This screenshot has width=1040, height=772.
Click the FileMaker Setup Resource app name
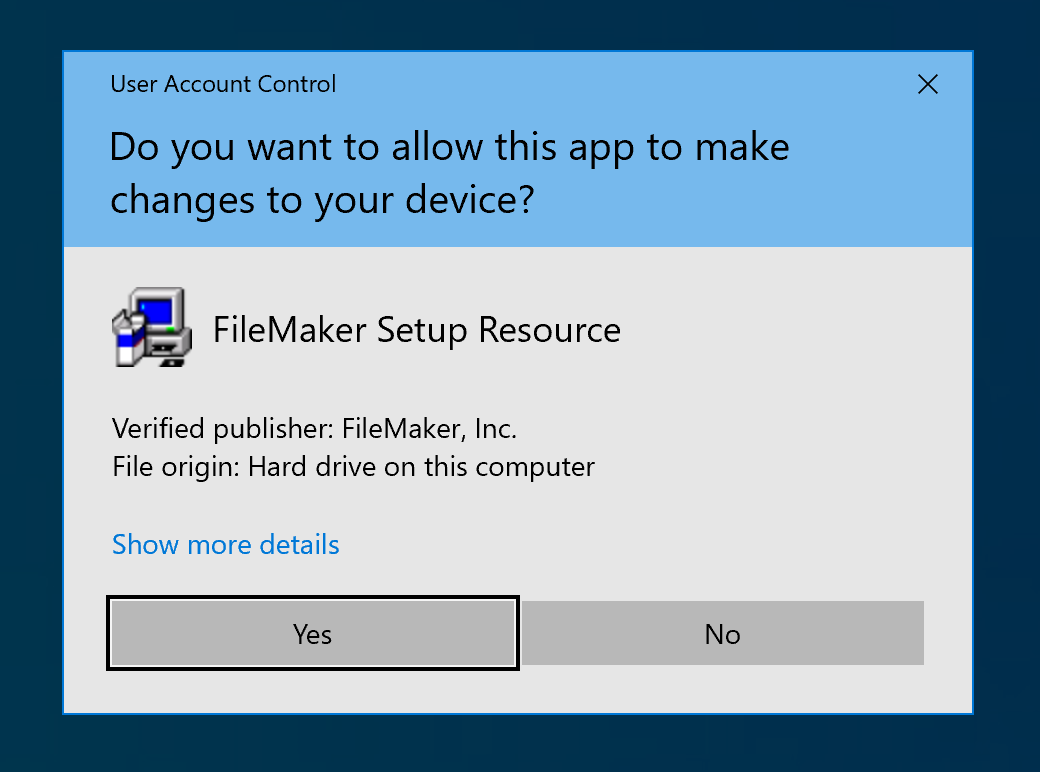point(416,330)
